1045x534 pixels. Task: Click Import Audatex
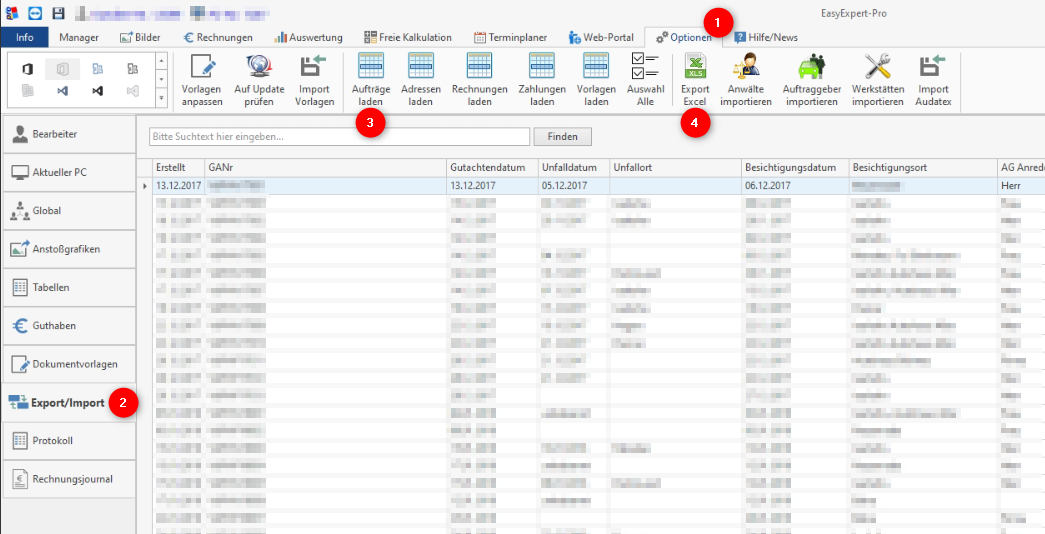coord(933,80)
